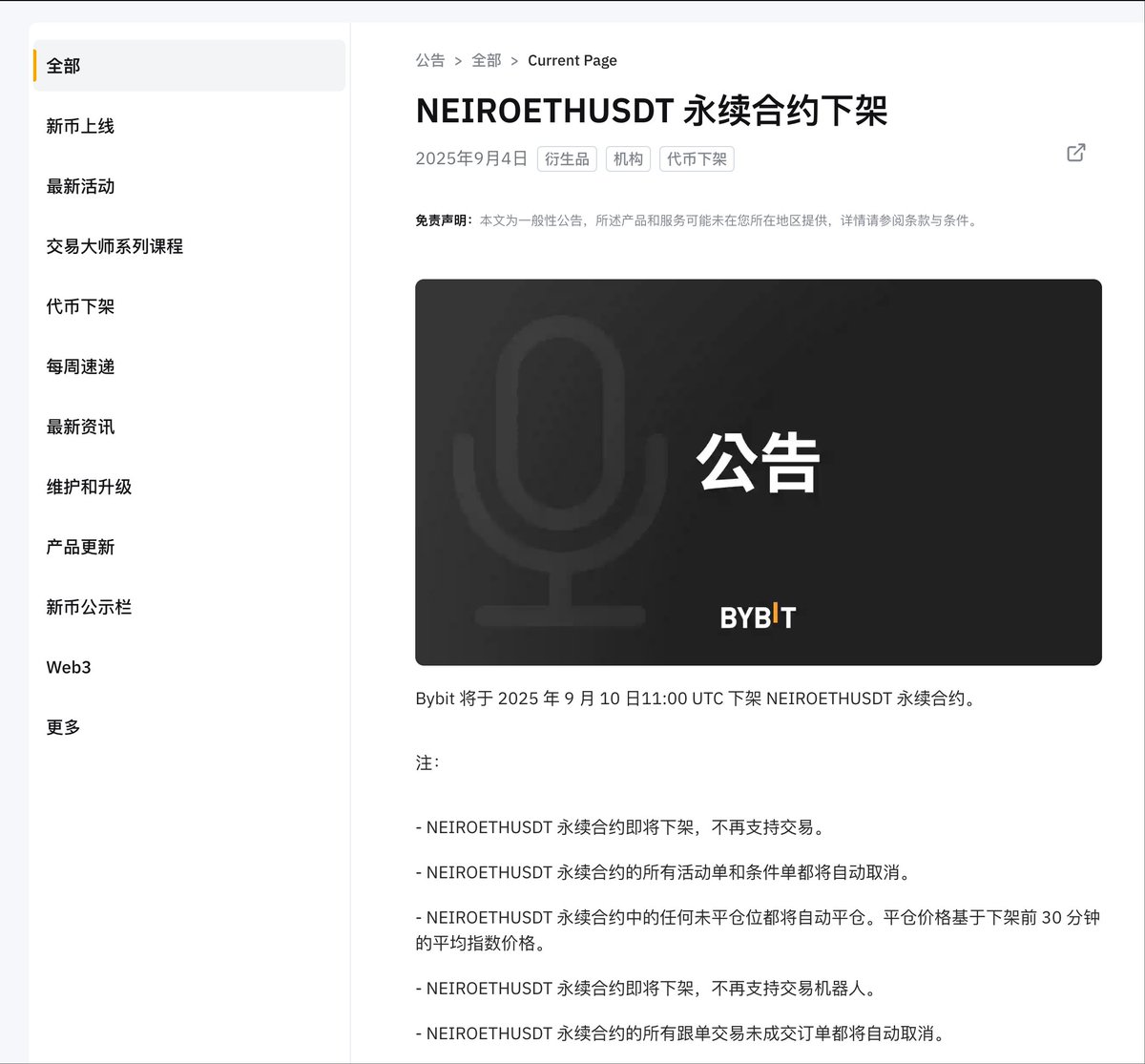Image resolution: width=1145 pixels, height=1064 pixels.
Task: Click the 公告 banner image
Action: pos(759,472)
